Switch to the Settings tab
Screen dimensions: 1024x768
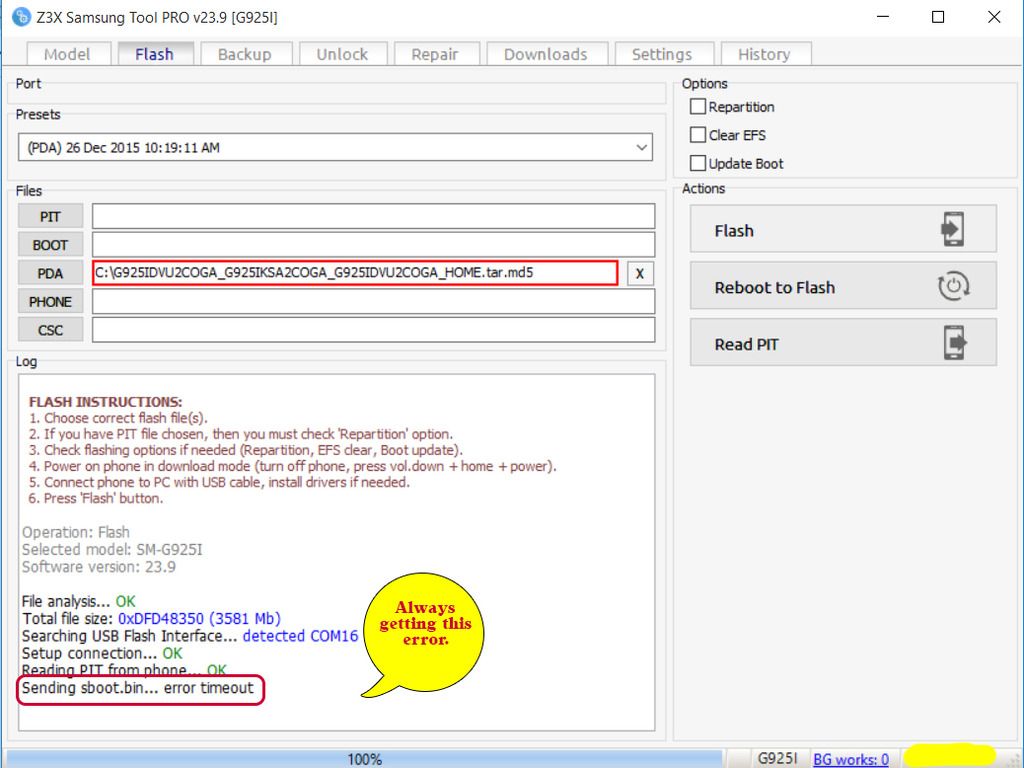click(x=662, y=54)
